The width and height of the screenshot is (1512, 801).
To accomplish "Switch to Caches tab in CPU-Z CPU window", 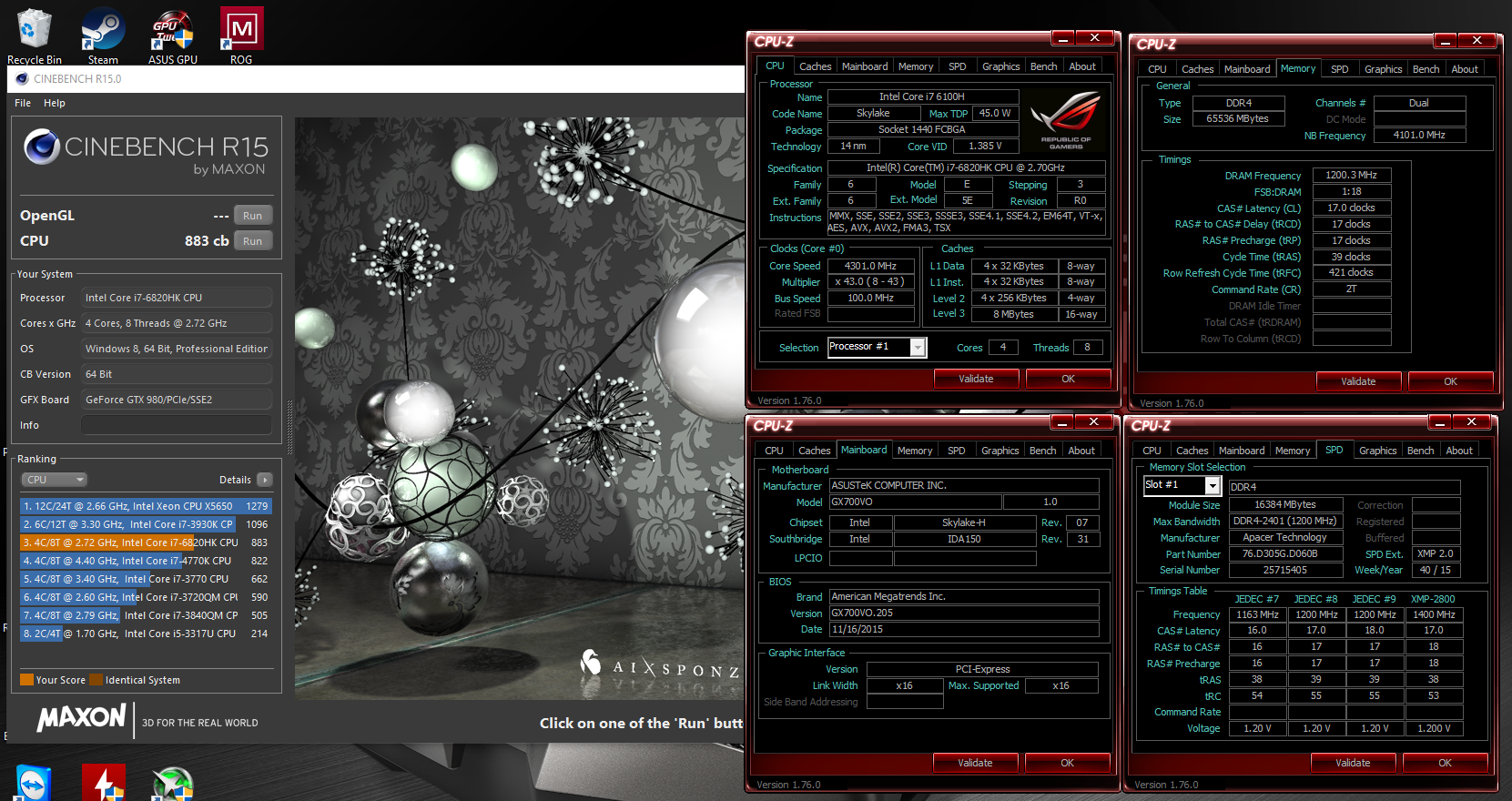I will point(815,66).
